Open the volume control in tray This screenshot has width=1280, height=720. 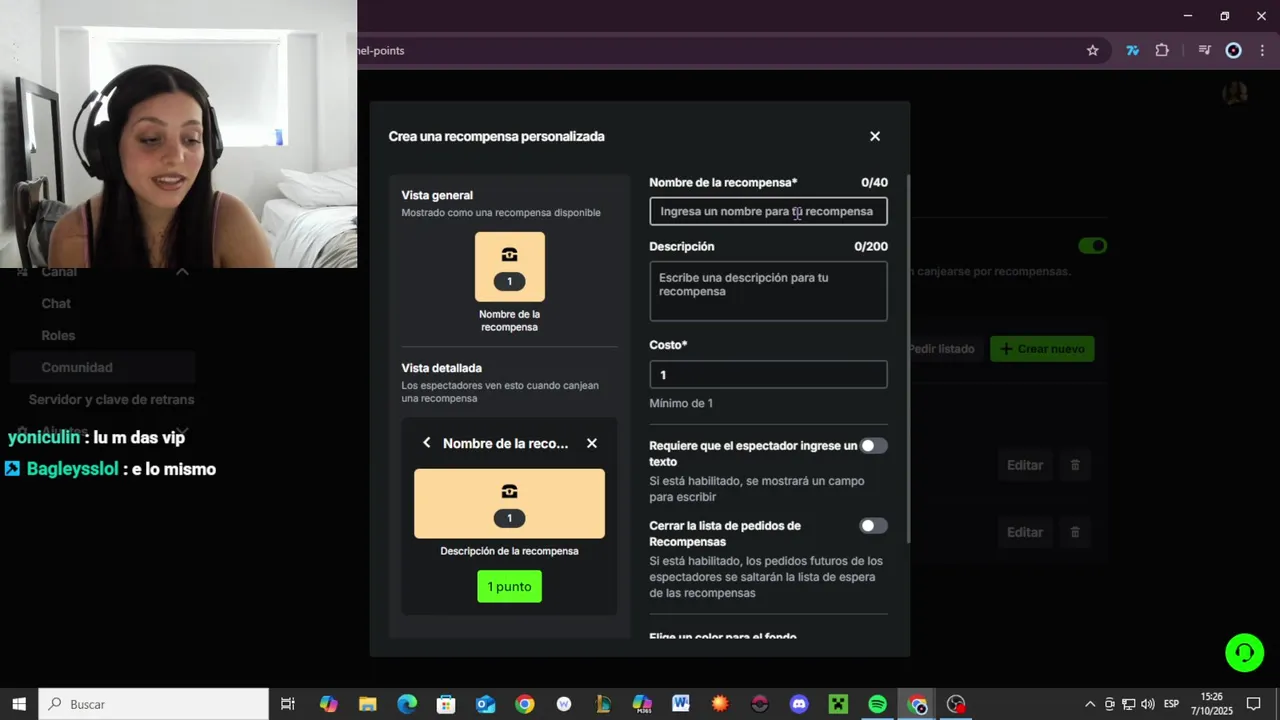[x=1147, y=704]
